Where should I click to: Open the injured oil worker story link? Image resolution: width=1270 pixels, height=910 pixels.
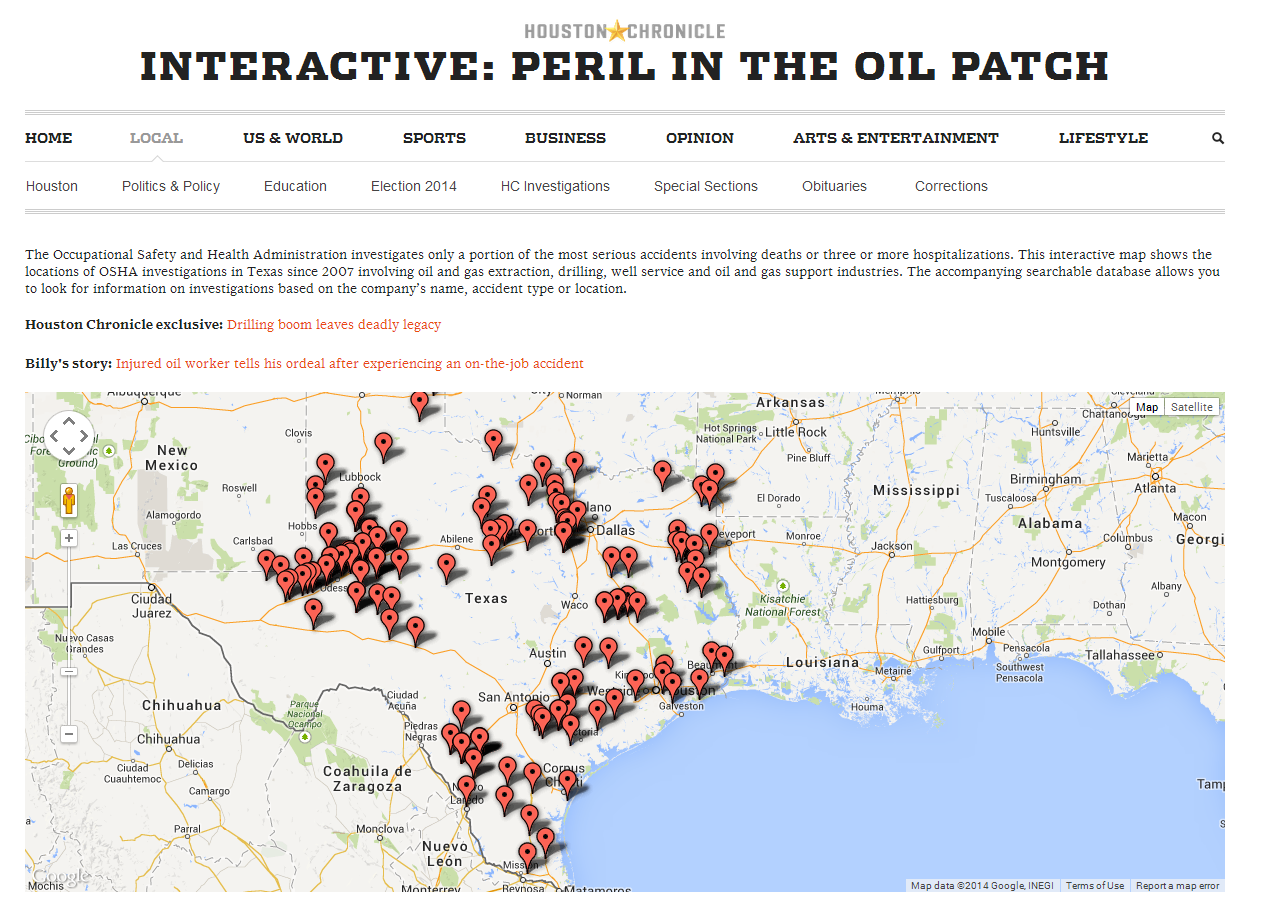349,363
